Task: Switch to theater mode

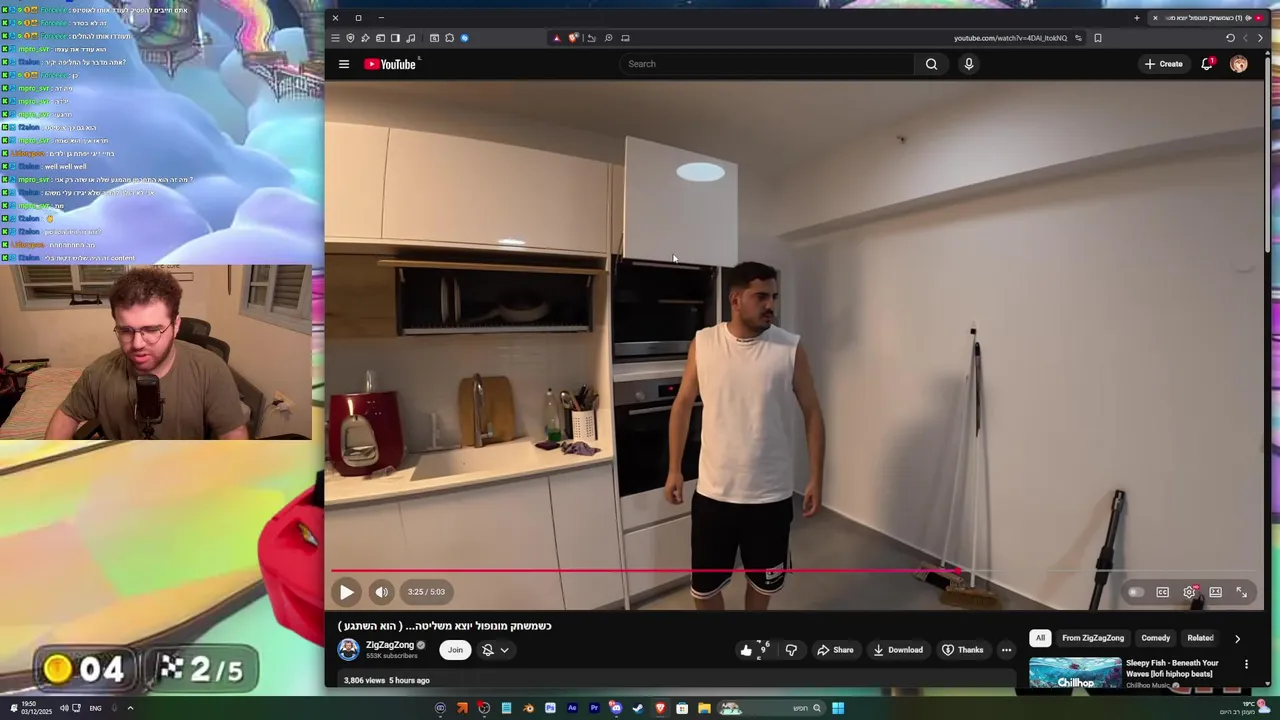Action: tap(1215, 592)
